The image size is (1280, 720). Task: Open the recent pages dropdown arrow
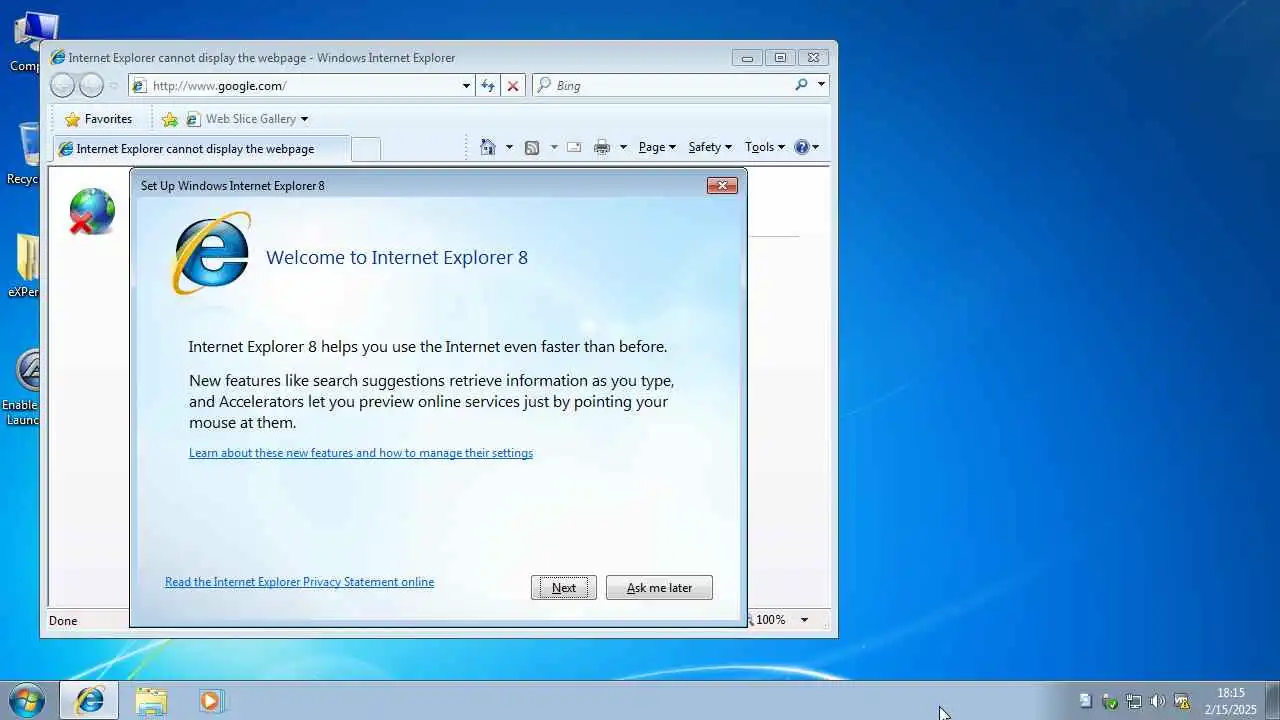[113, 86]
